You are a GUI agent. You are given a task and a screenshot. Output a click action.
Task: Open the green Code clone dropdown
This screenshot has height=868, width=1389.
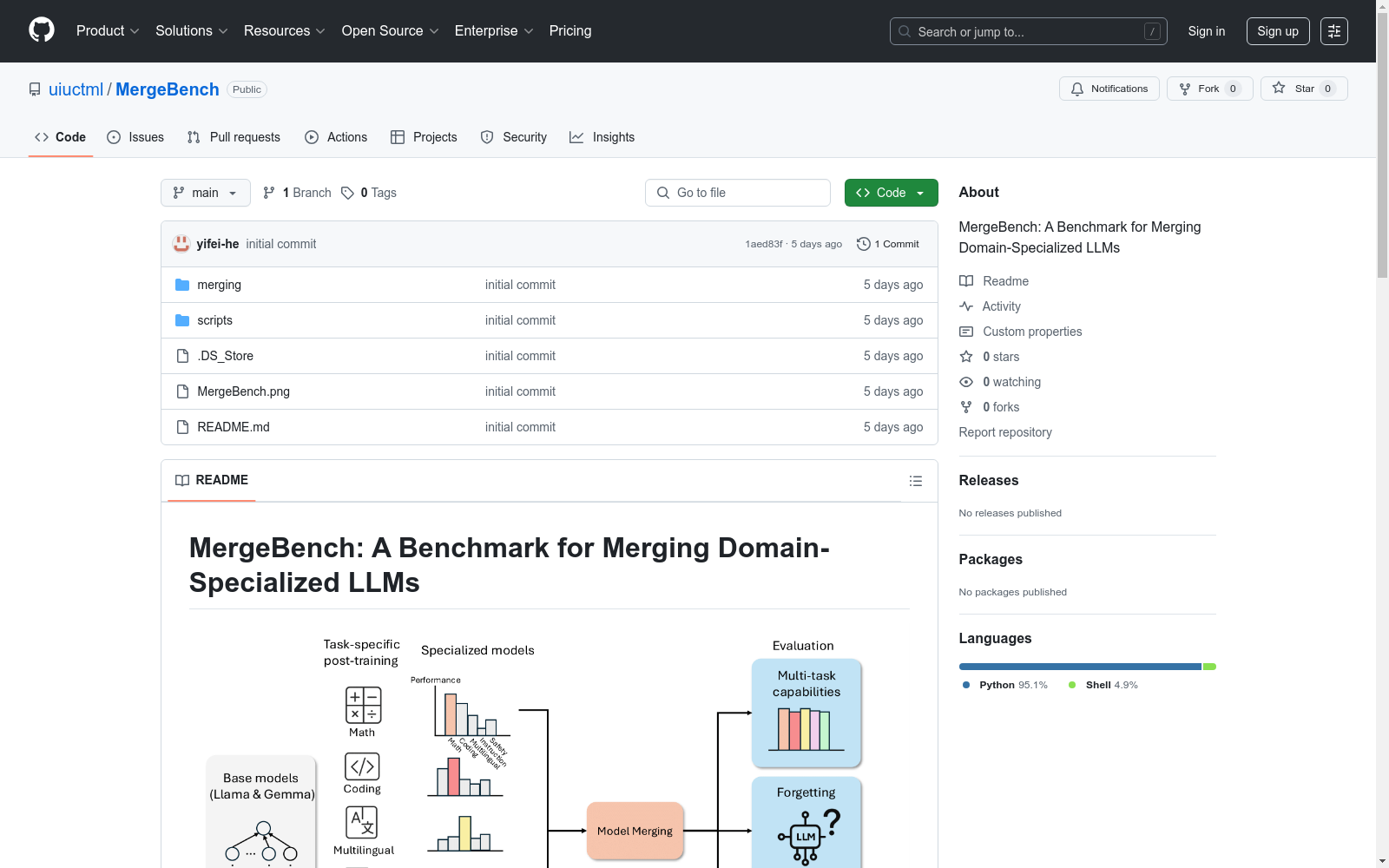click(892, 193)
